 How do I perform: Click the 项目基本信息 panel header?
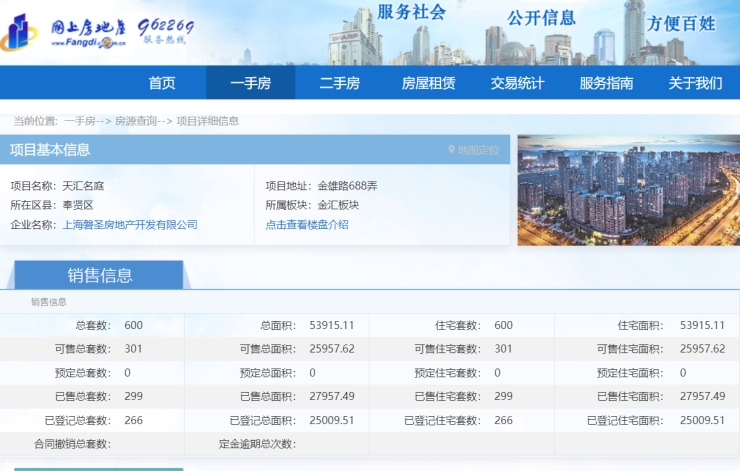pos(50,150)
